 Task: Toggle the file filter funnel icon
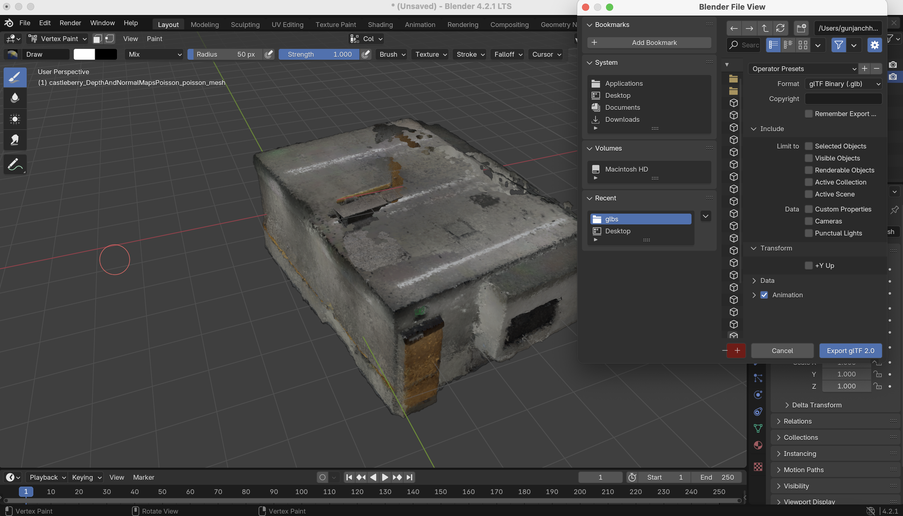tap(838, 45)
